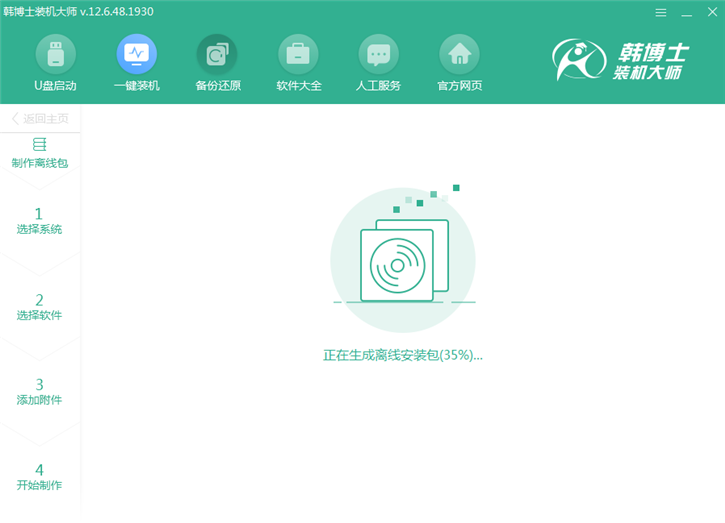This screenshot has width=725, height=523.
Task: Close the 韩博士装机大师 window
Action: click(713, 12)
